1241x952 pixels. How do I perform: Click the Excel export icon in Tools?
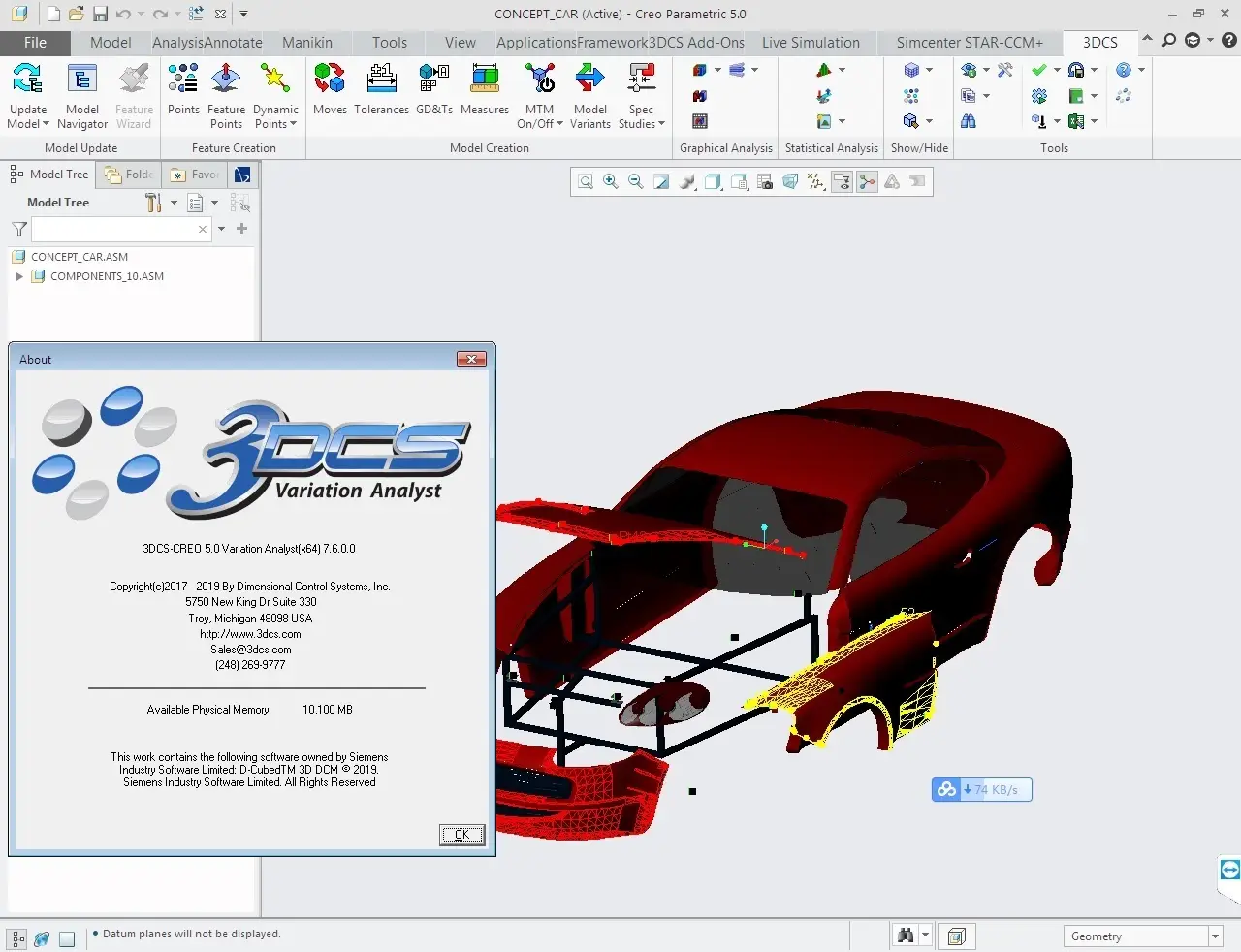tap(1076, 121)
